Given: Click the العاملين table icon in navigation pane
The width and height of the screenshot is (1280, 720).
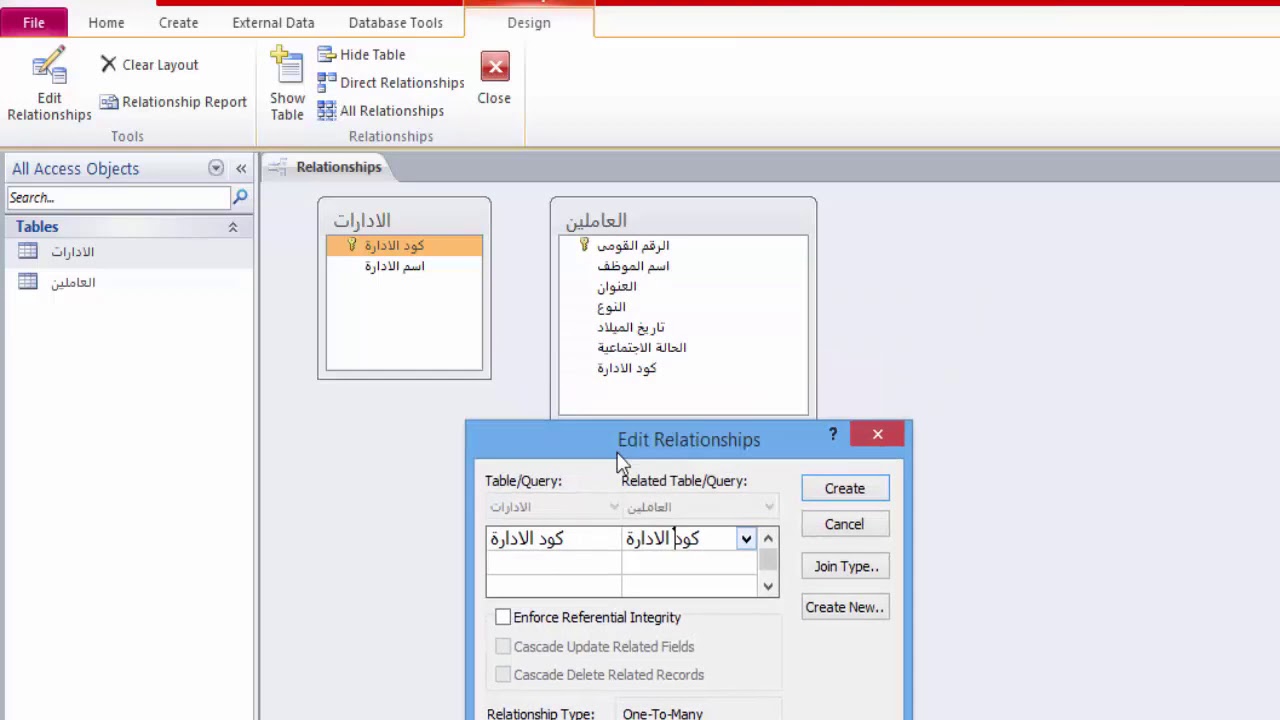Looking at the screenshot, I should click(x=28, y=283).
